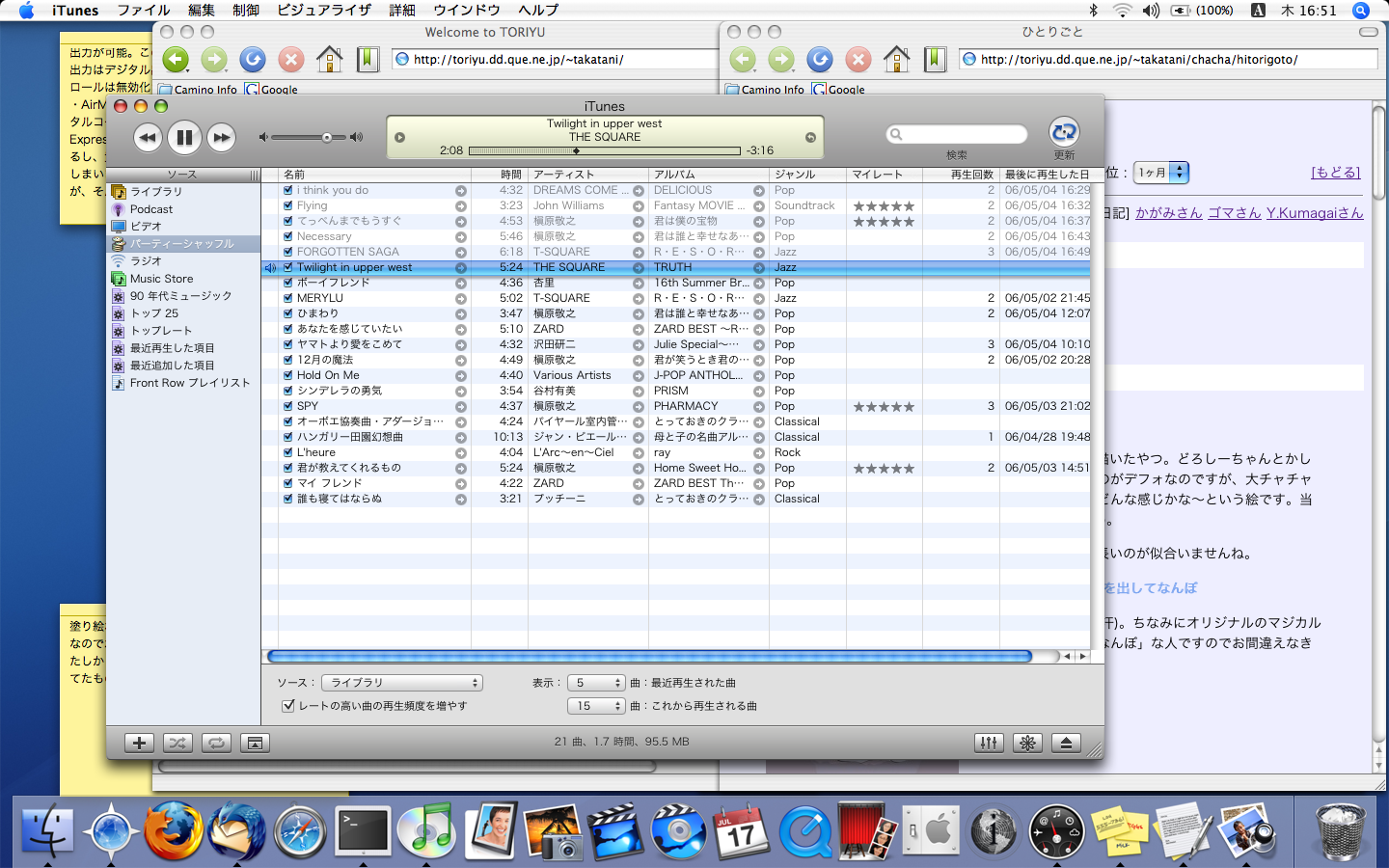1389x868 pixels.
Task: Uncheck the ひまわり song checkbox
Action: [x=288, y=313]
